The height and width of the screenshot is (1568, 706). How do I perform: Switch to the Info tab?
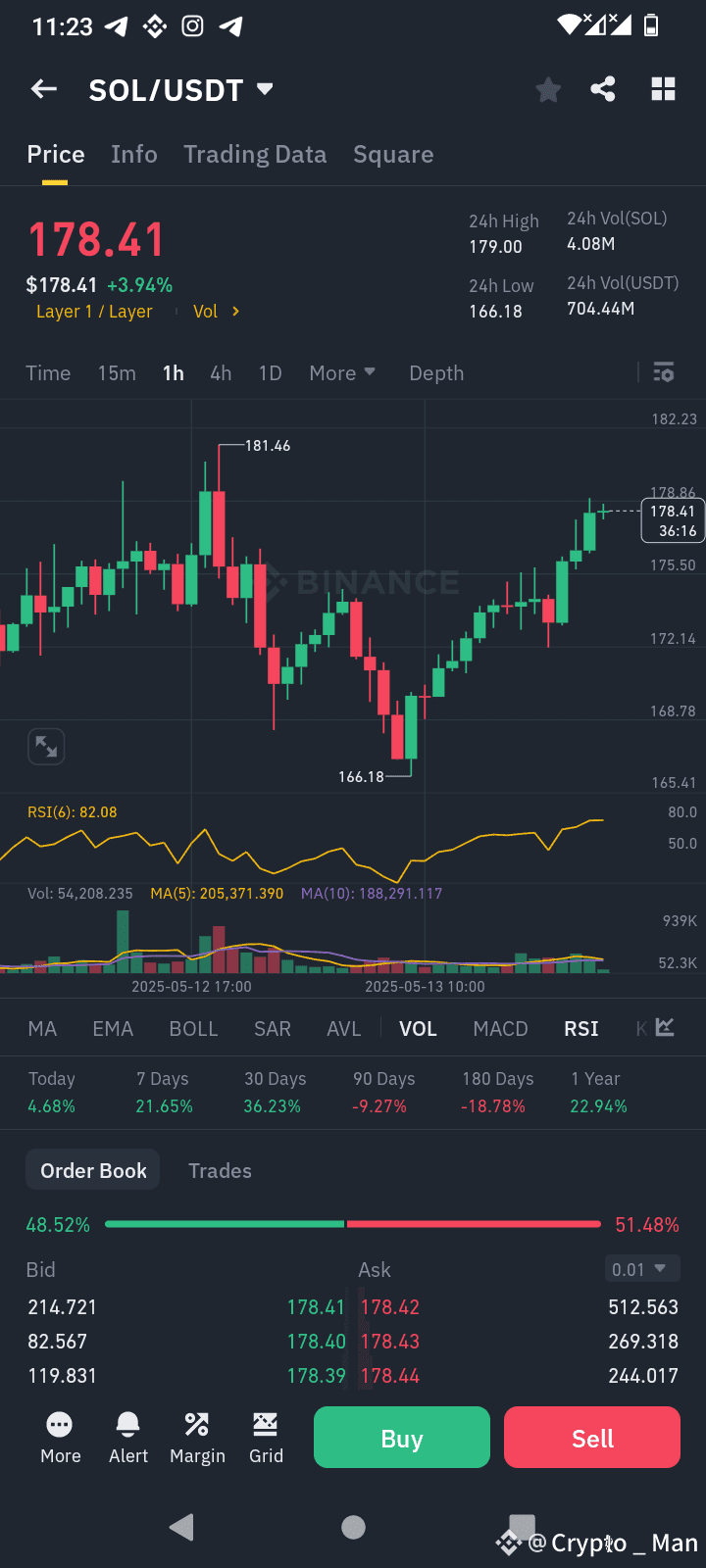[134, 155]
